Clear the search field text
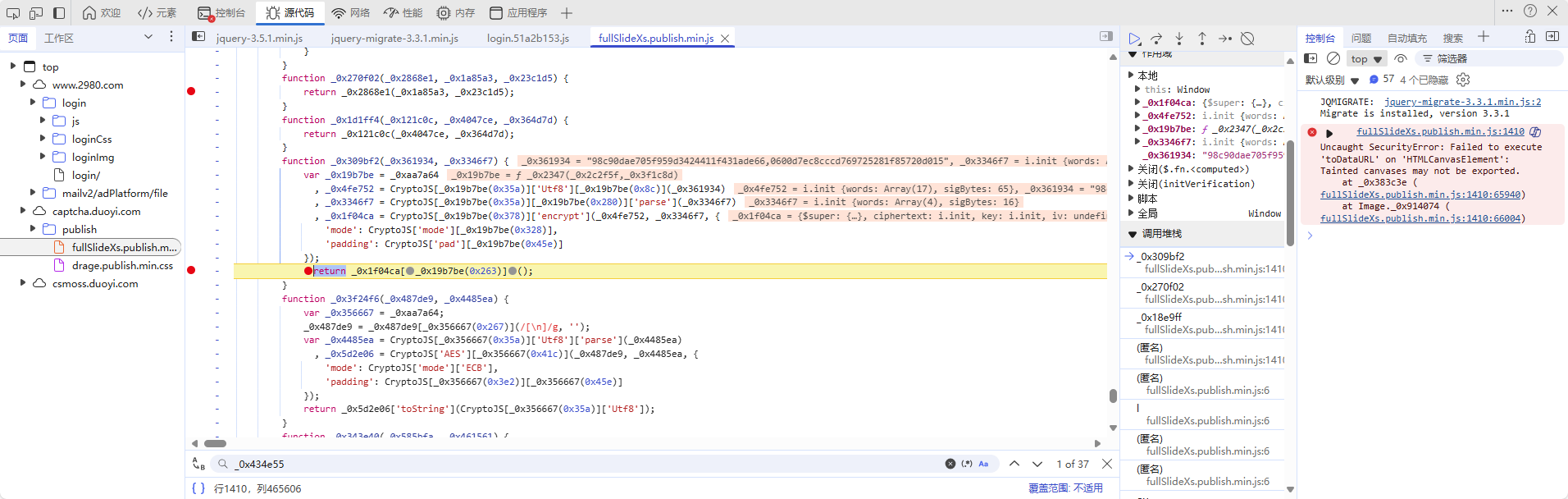This screenshot has height=499, width=1568. point(950,464)
